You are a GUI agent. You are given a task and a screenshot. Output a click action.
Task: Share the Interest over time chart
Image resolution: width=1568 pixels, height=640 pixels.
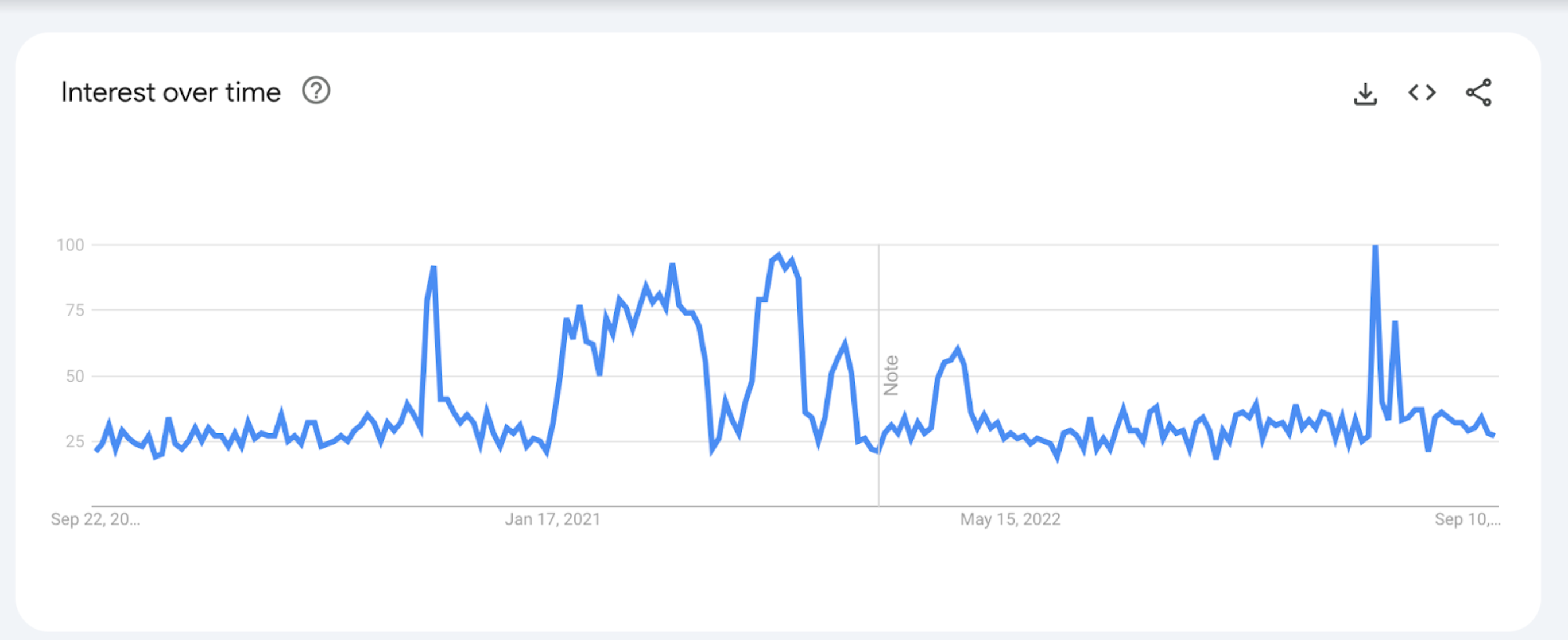coord(1478,93)
